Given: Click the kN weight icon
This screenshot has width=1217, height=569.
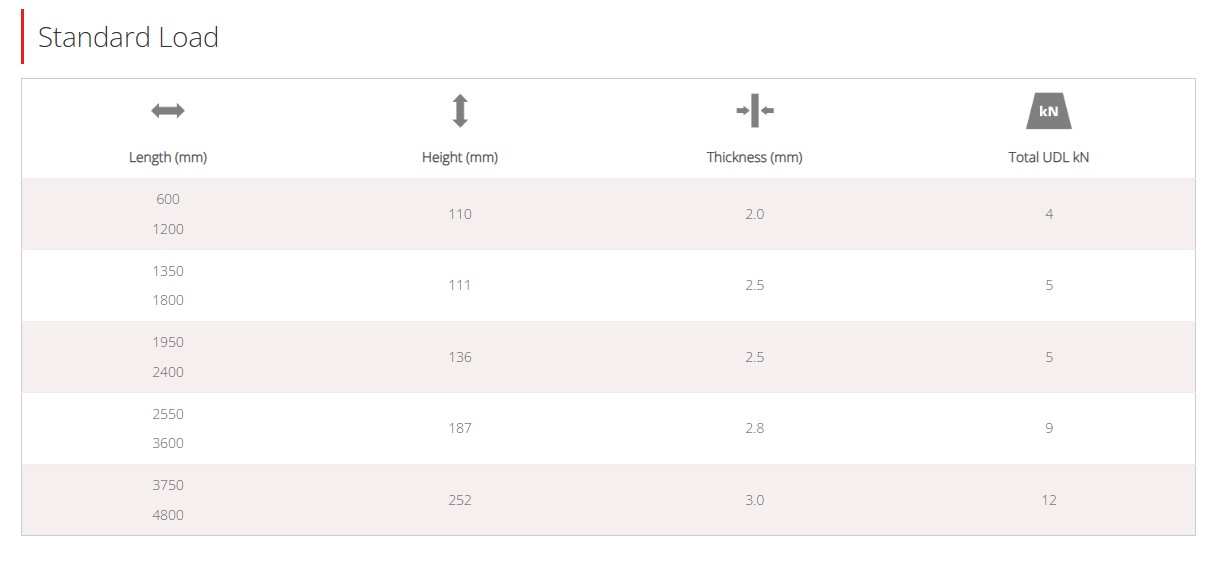Looking at the screenshot, I should pos(1049,111).
